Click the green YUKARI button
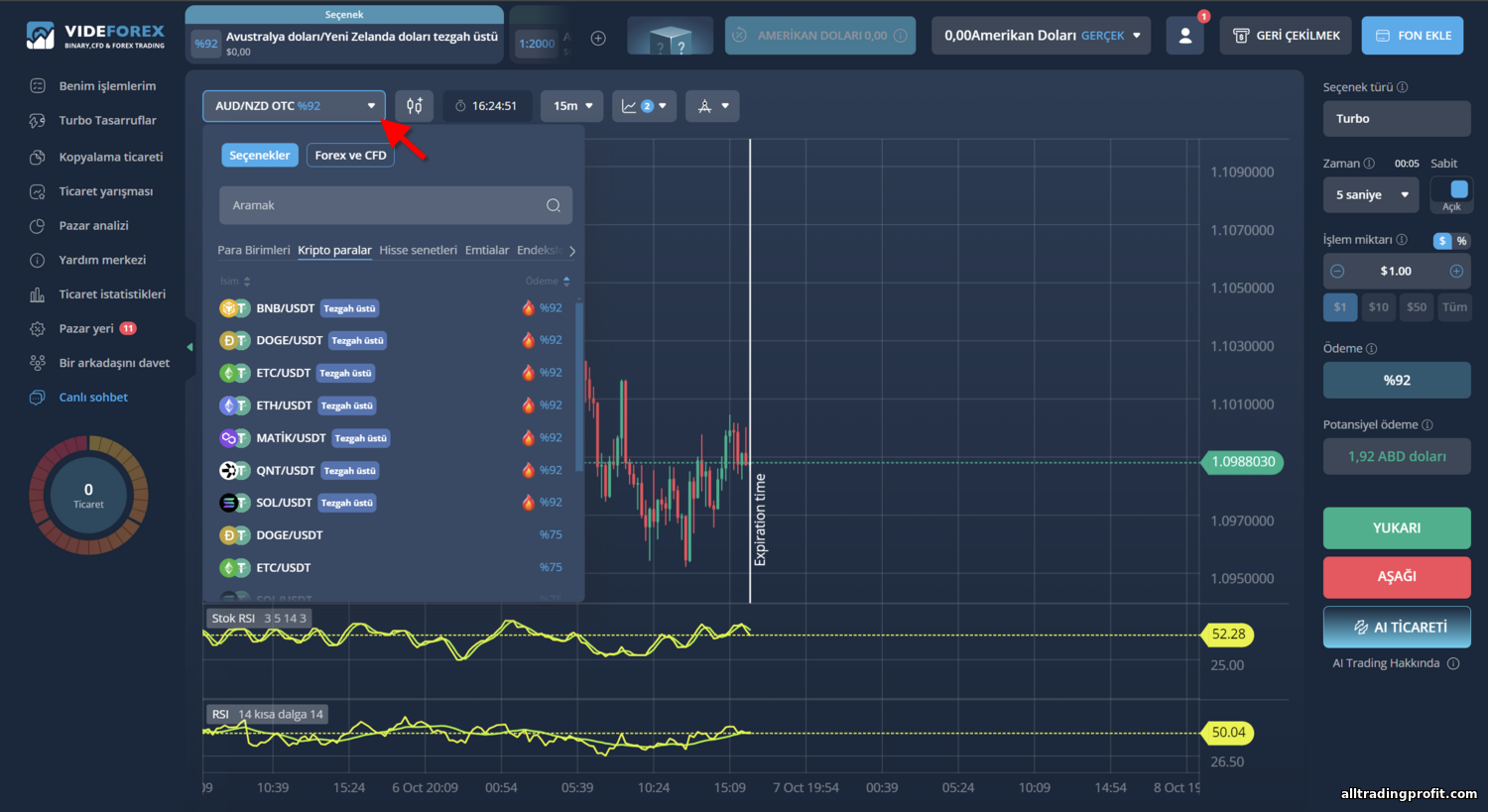Screen dimensions: 1488x812 point(1397,528)
